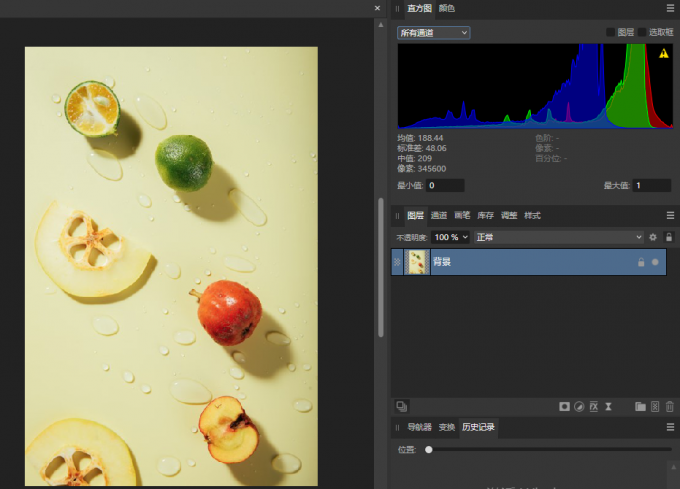Screen dimensions: 680x489
Task: Click the 位置 history slider handle
Action: (428, 450)
